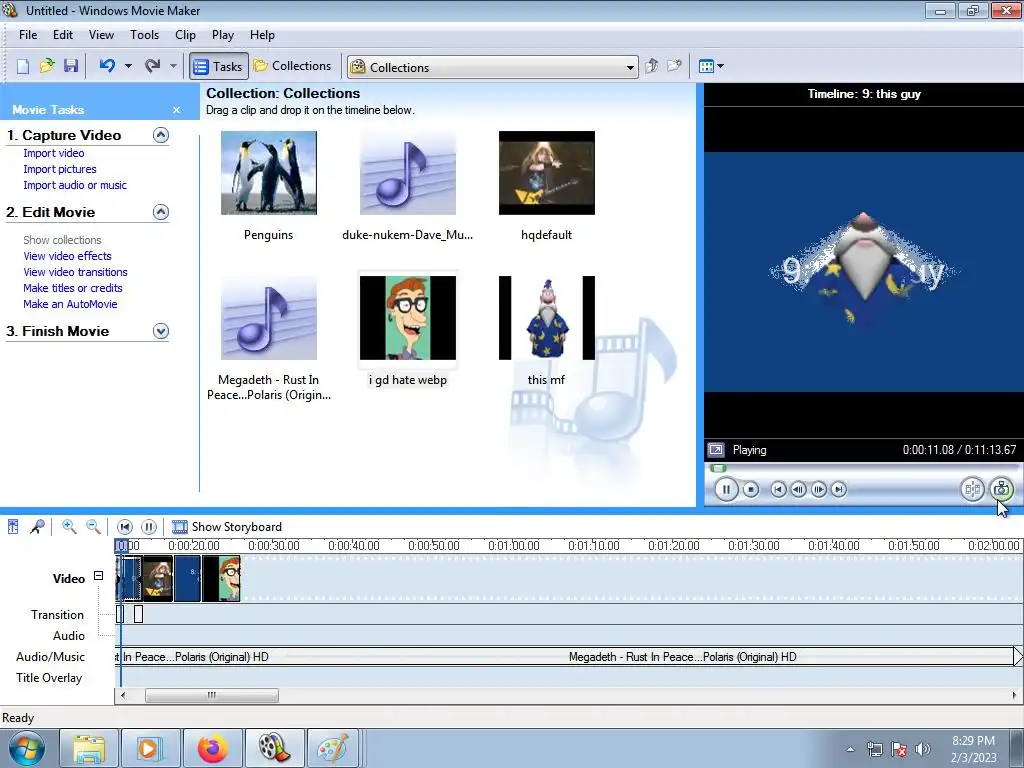
Task: Select the 'this mf' wizard clip
Action: pos(547,318)
